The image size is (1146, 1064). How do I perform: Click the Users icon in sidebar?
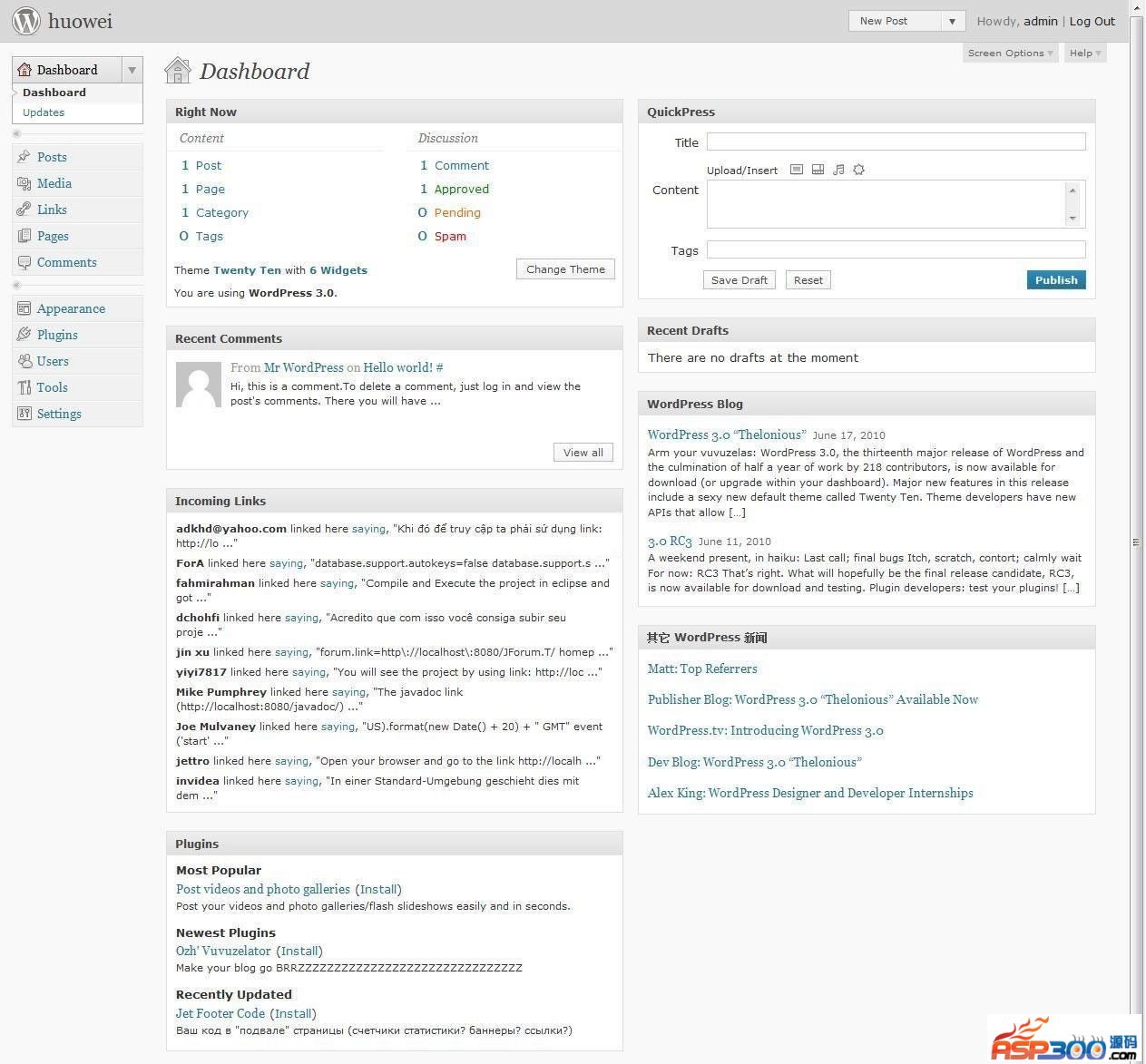click(x=24, y=361)
